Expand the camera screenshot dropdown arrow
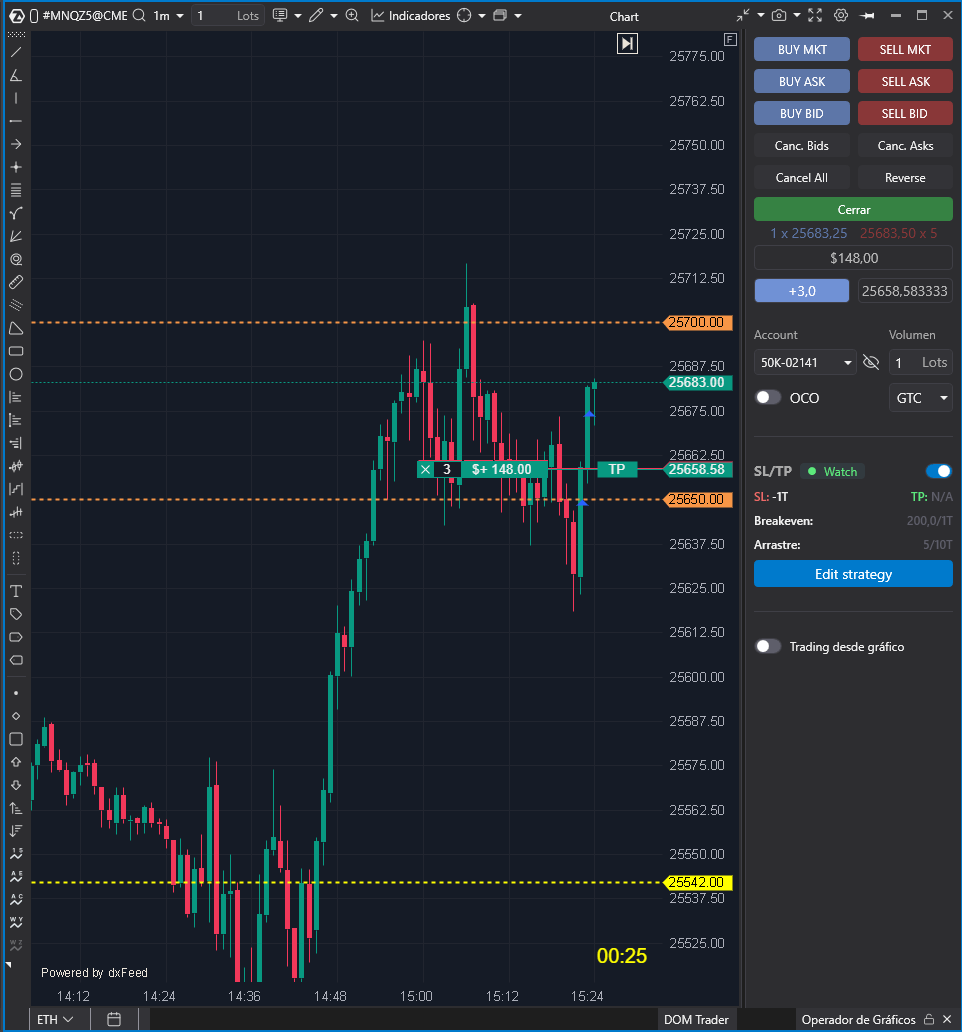Viewport: 962px width, 1032px height. tap(796, 15)
